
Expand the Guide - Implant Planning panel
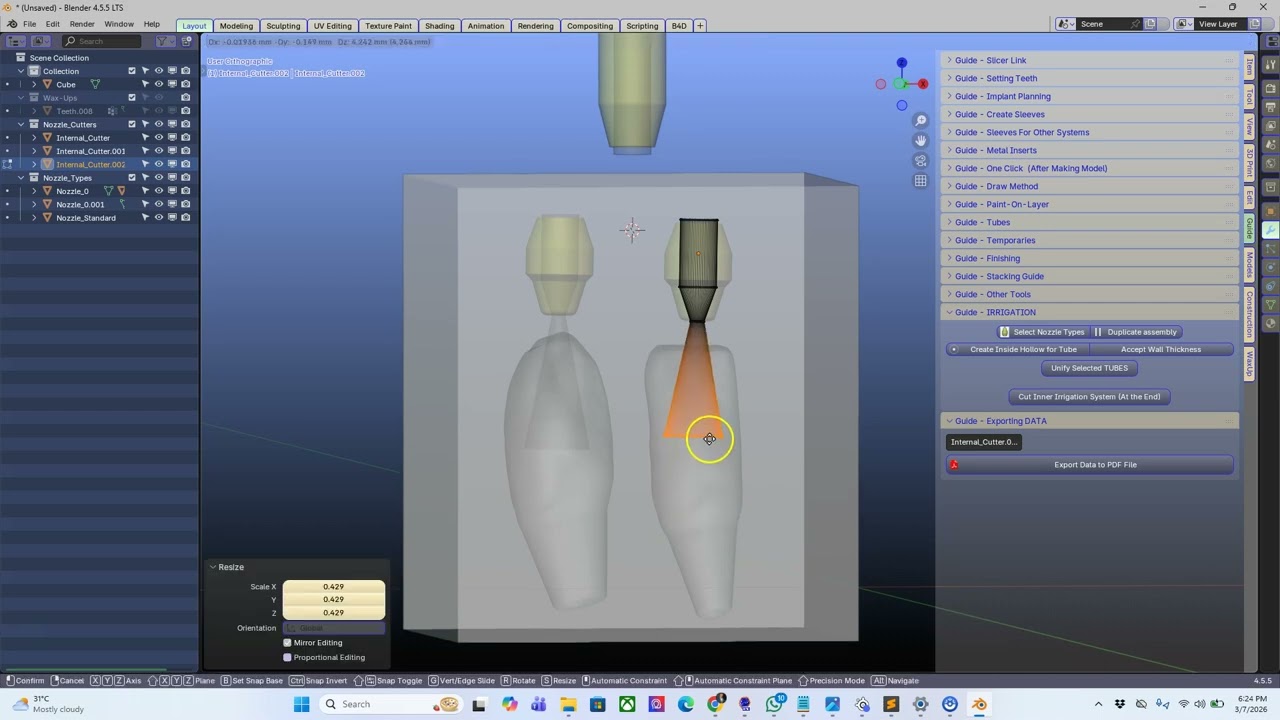point(1090,96)
